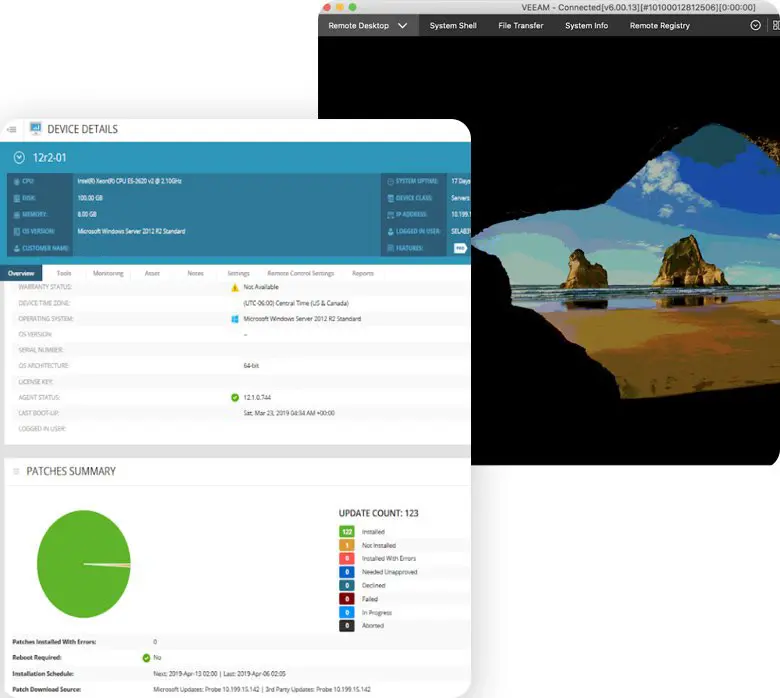Screen dimensions: 780x698
Task: Open Remote Registry in the VEEAM window
Action: (x=660, y=25)
